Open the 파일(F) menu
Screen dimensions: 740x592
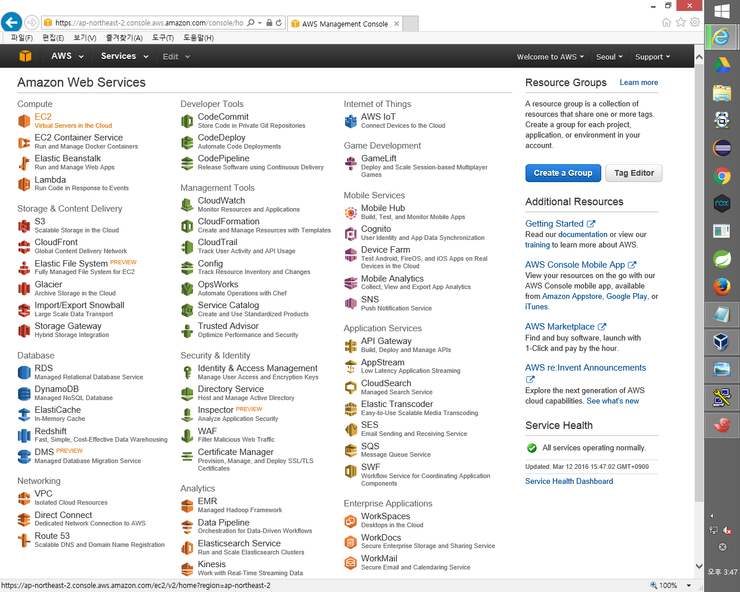pyautogui.click(x=21, y=38)
